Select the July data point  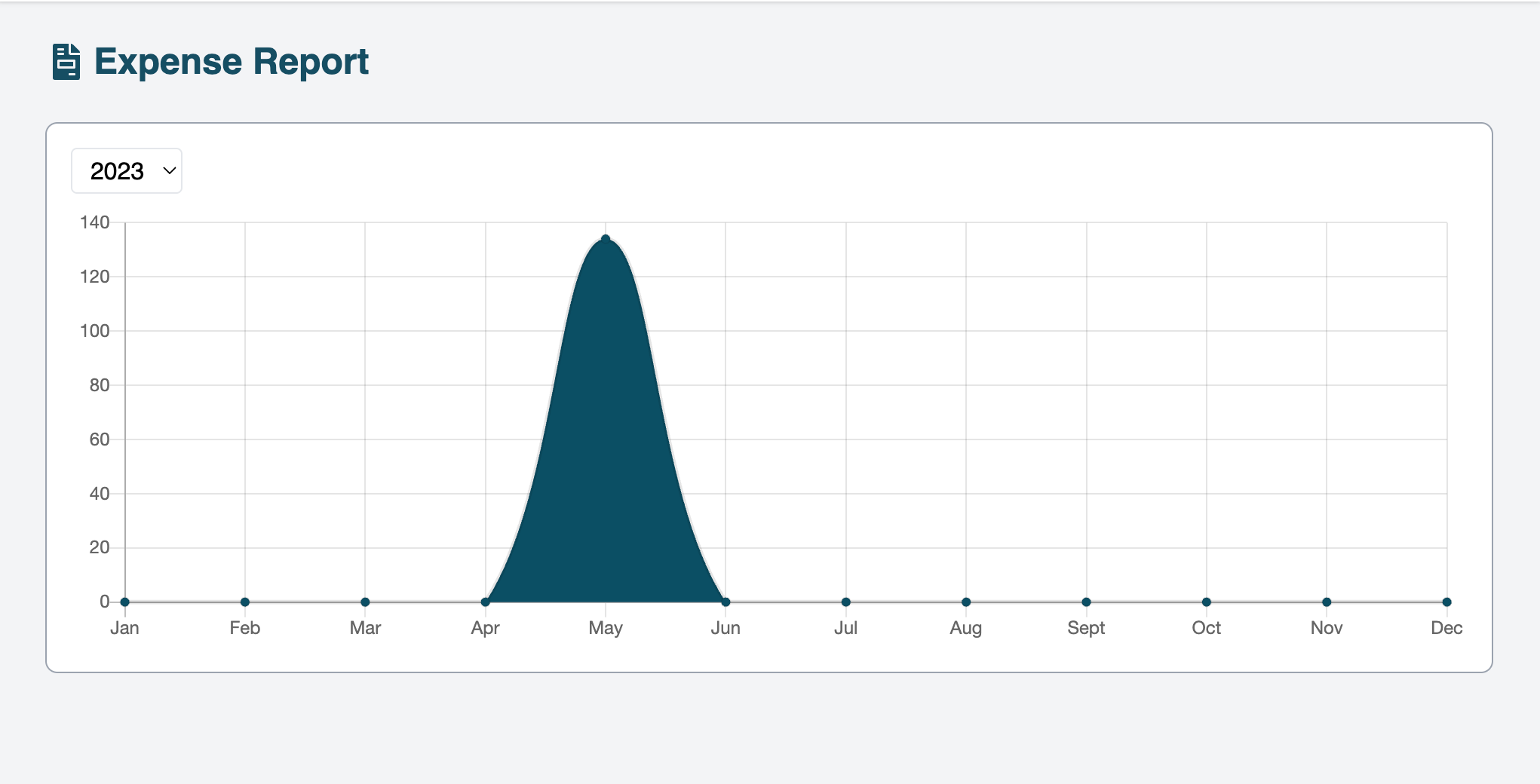pyautogui.click(x=846, y=602)
